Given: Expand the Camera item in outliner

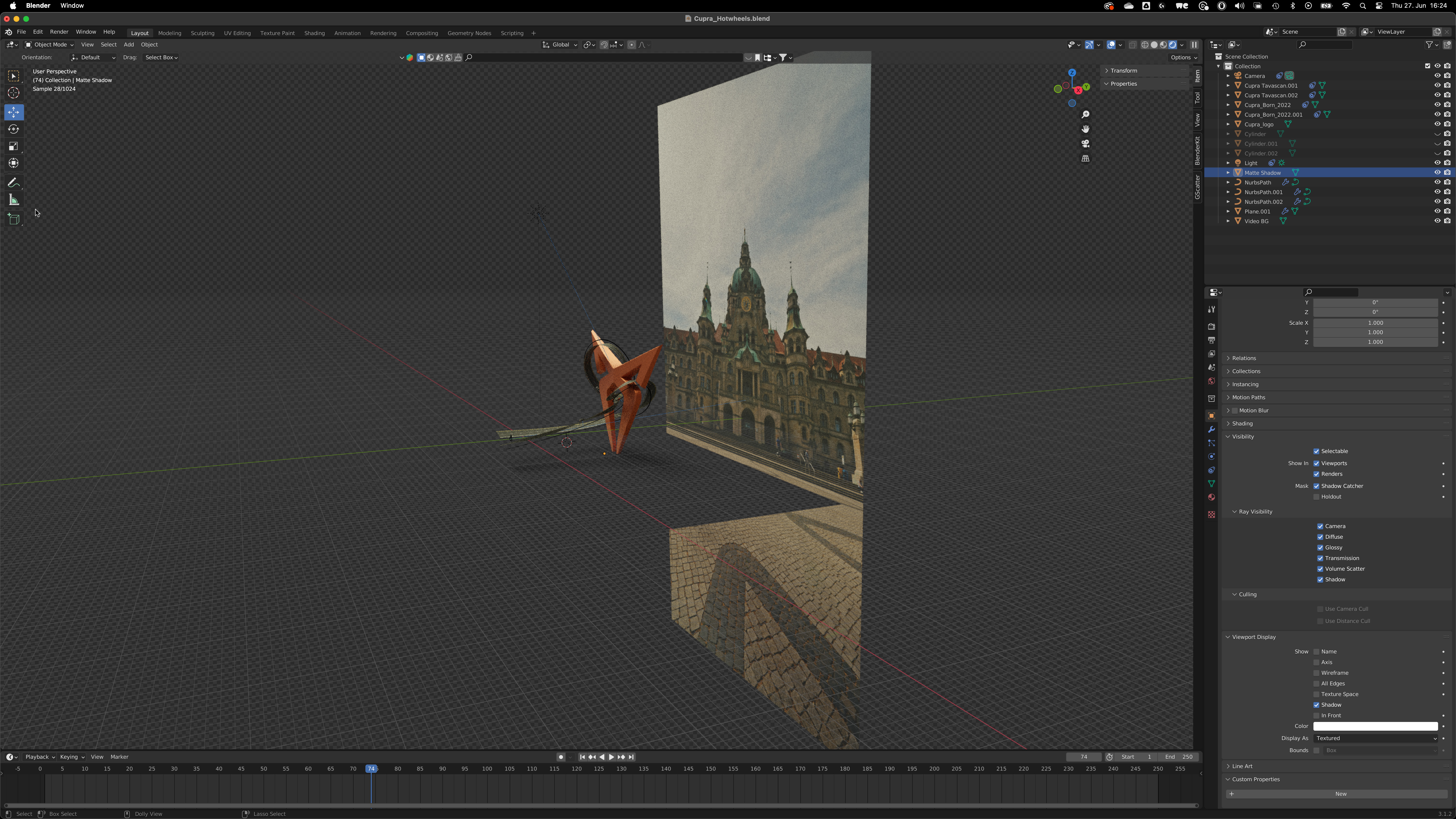Looking at the screenshot, I should pos(1228,76).
